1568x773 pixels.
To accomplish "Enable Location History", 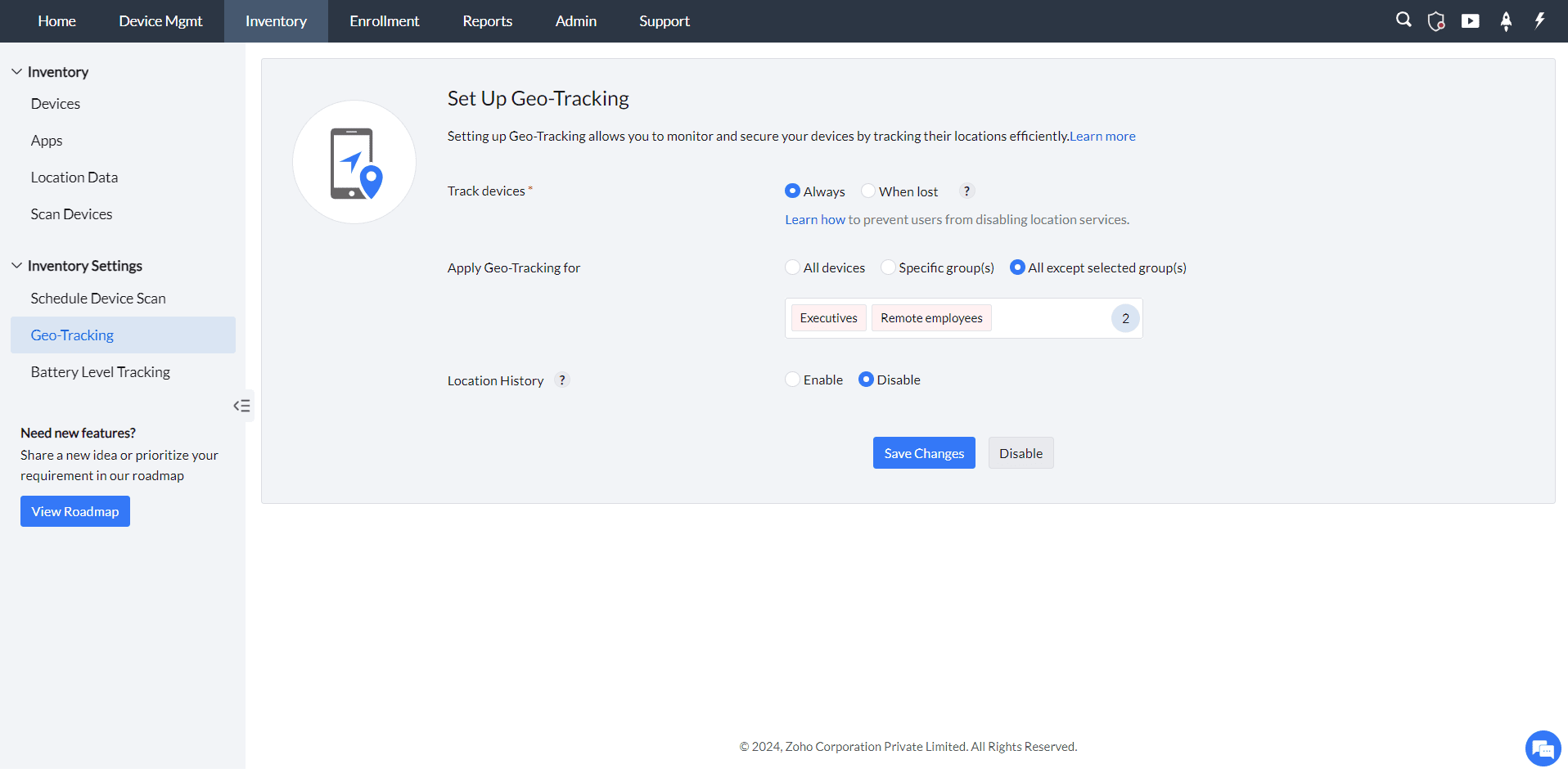I will (x=792, y=379).
